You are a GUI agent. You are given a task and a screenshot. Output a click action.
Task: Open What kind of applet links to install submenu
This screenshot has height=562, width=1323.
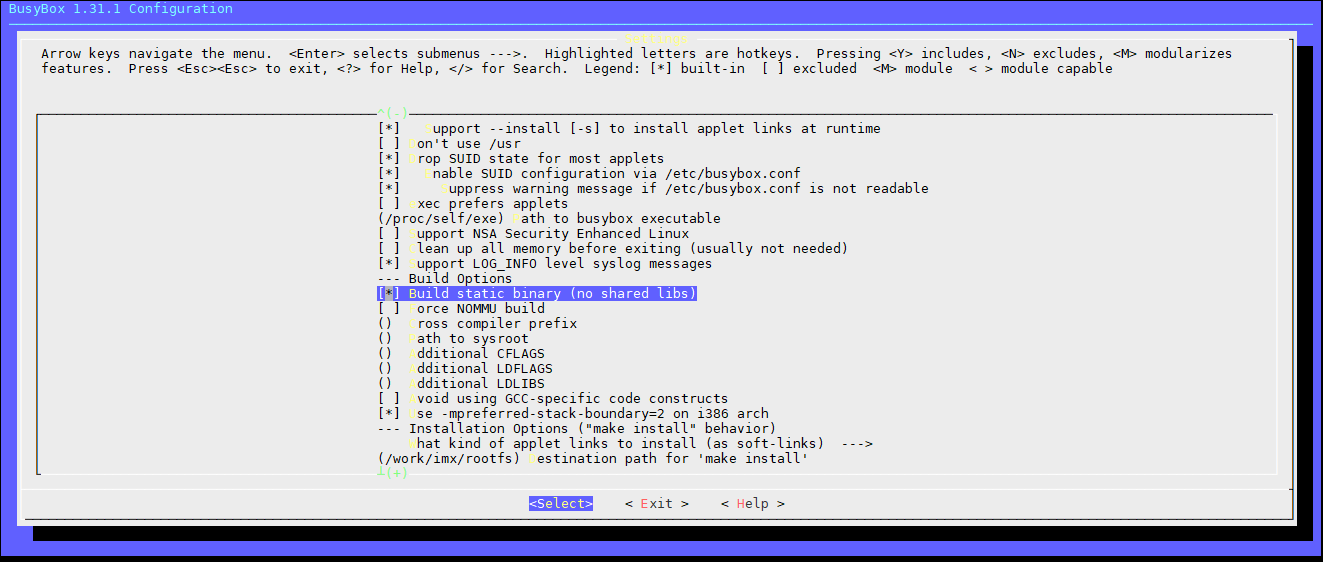coord(641,444)
